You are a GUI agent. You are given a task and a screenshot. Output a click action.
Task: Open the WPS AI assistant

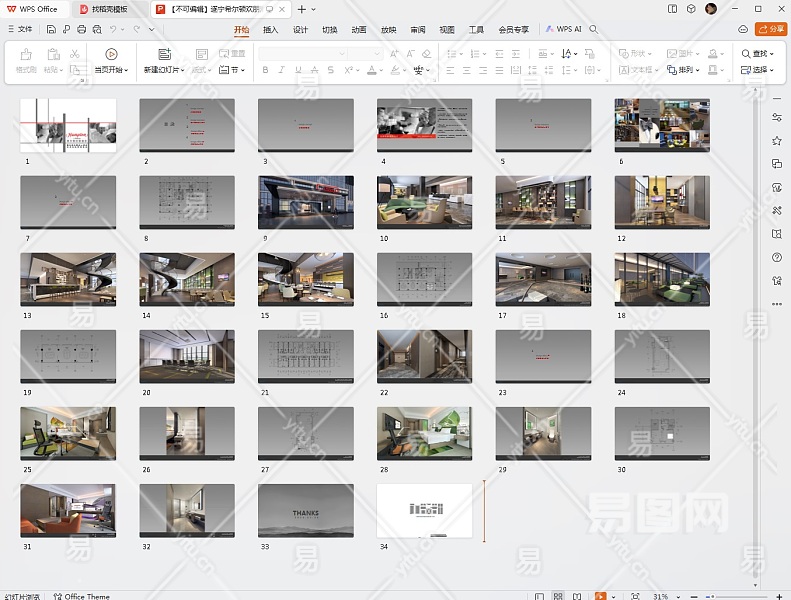tap(564, 30)
